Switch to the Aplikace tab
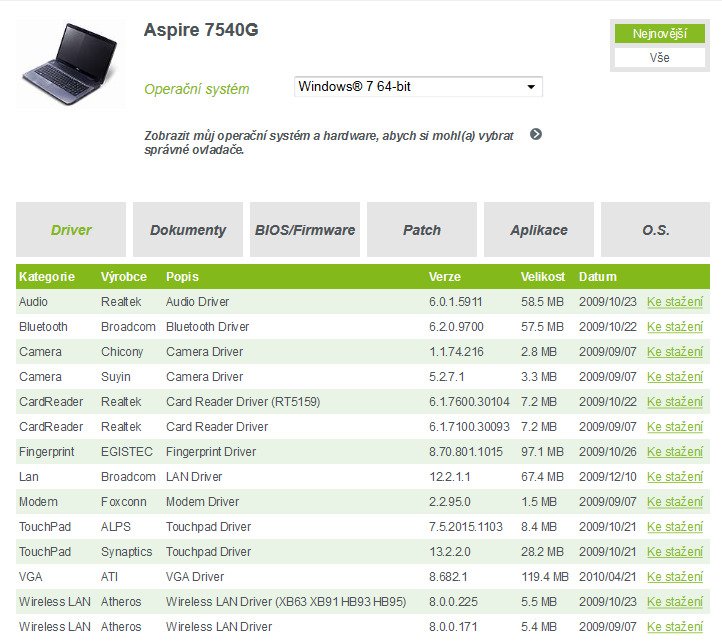 (539, 229)
